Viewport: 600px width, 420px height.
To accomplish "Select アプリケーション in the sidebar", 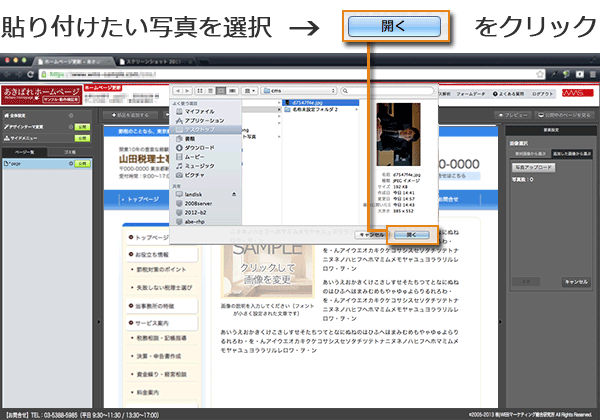I will (204, 120).
